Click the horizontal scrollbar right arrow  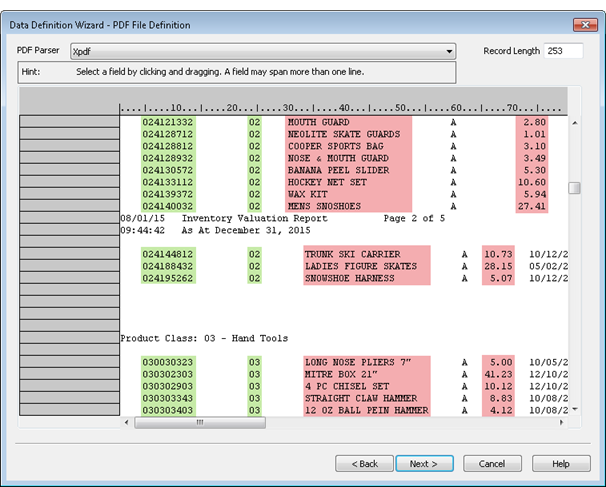[560, 422]
